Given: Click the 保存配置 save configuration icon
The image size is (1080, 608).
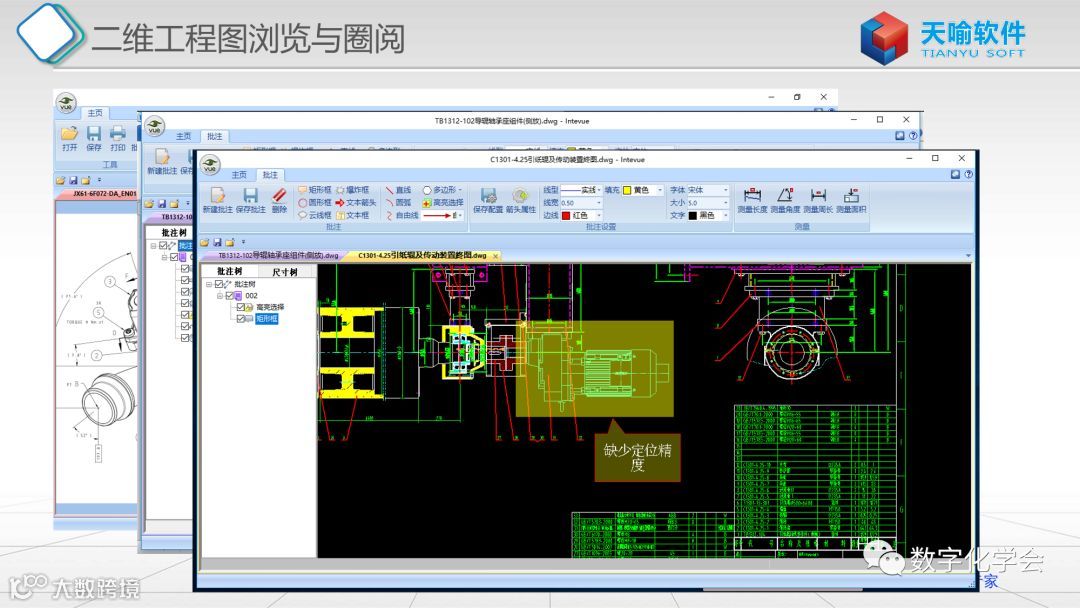Looking at the screenshot, I should tap(488, 200).
